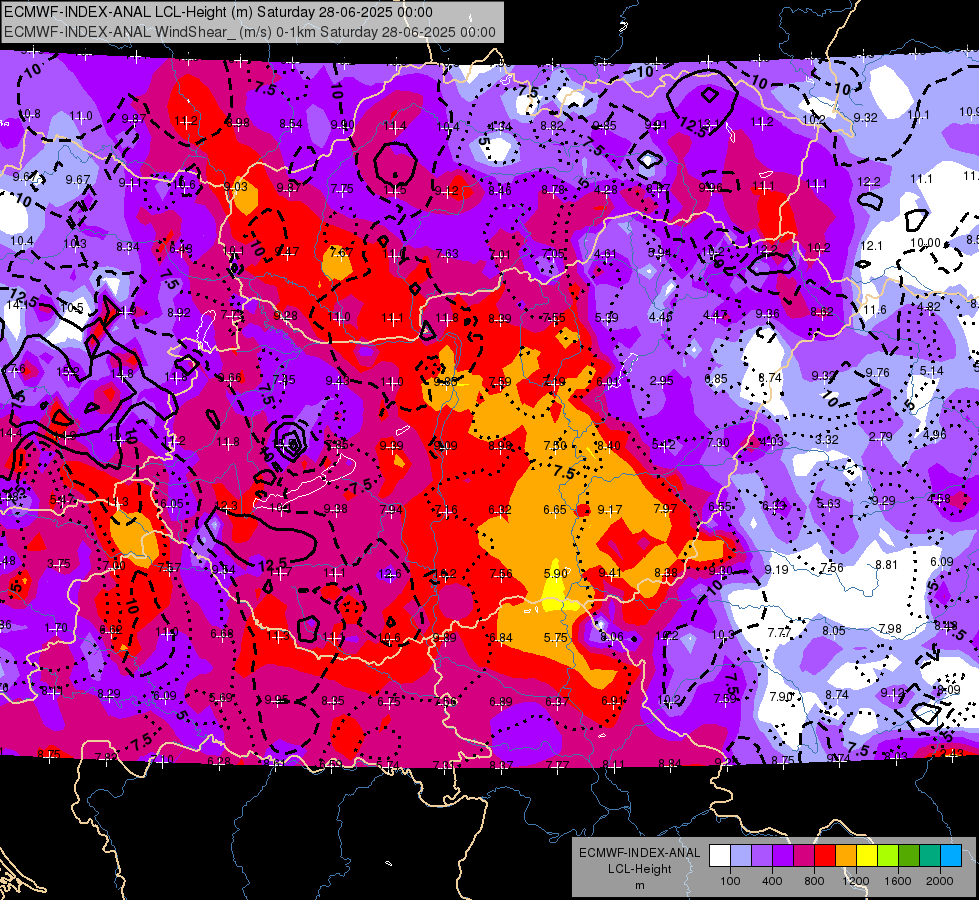Image resolution: width=979 pixels, height=900 pixels.
Task: Click the shear value 3.32 on the map
Action: tap(826, 439)
